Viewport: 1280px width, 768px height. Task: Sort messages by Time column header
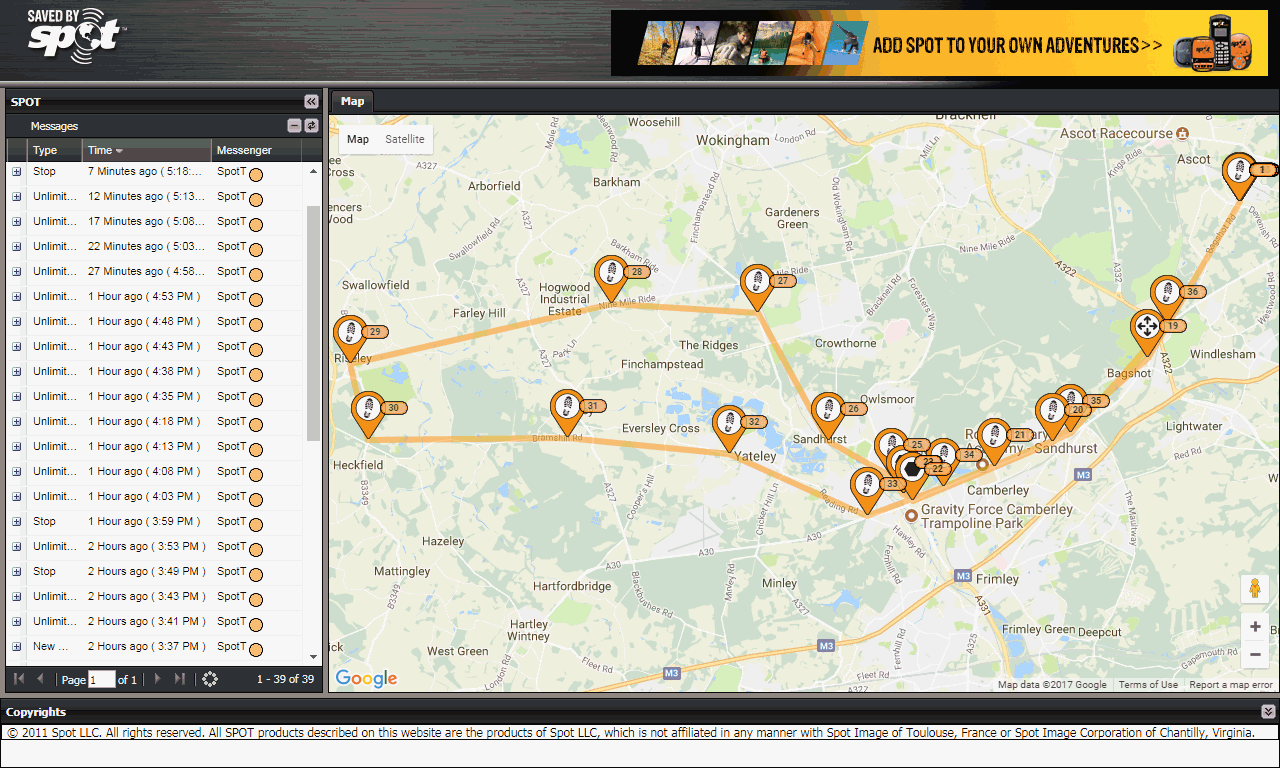pos(105,150)
